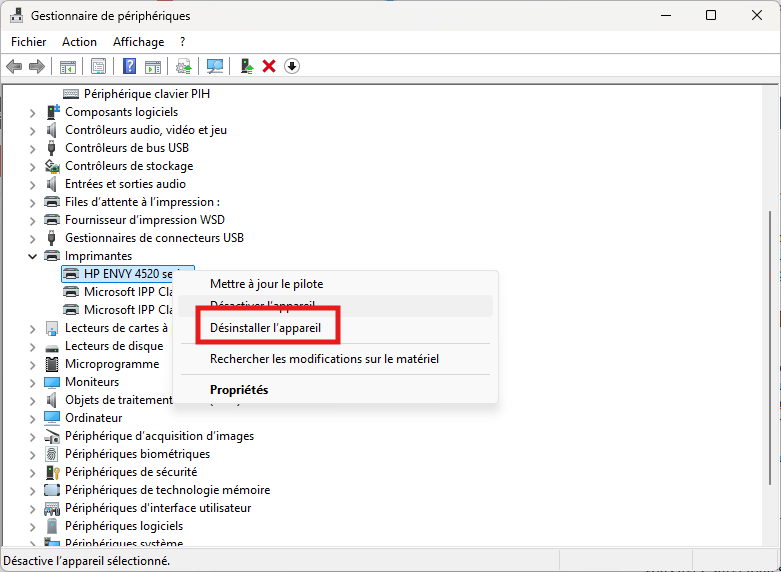Image resolution: width=781 pixels, height=572 pixels.
Task: Click the HP ENVY 4520 printer icon
Action: pyautogui.click(x=71, y=274)
